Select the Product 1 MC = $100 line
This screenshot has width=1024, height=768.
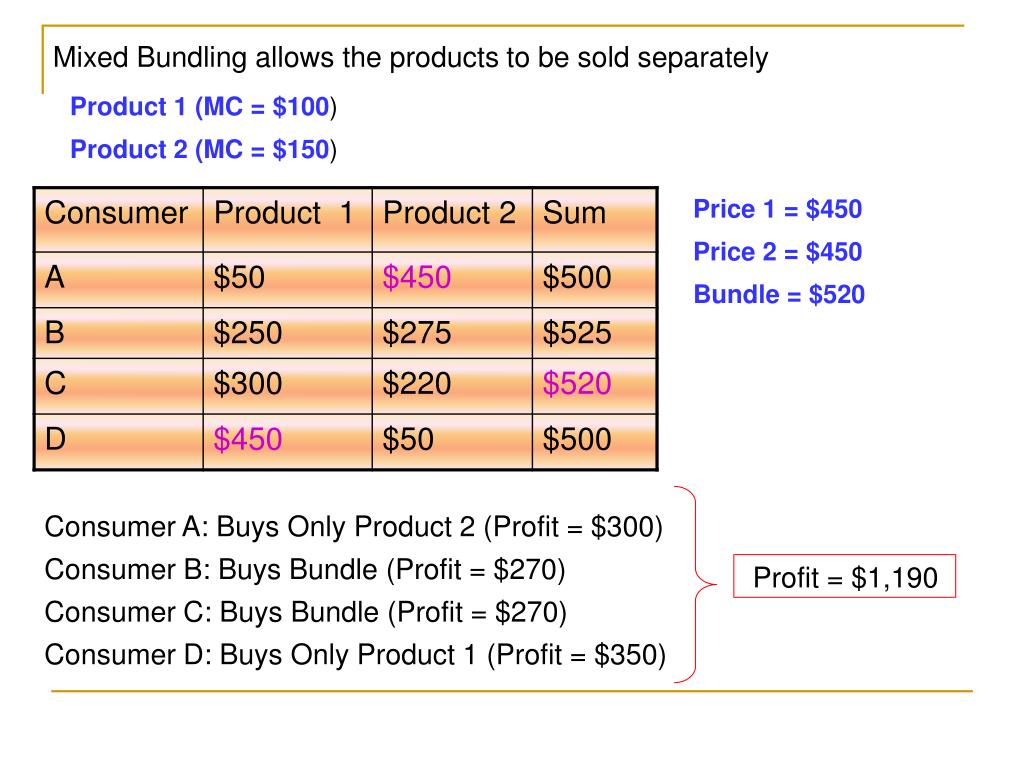[x=203, y=107]
